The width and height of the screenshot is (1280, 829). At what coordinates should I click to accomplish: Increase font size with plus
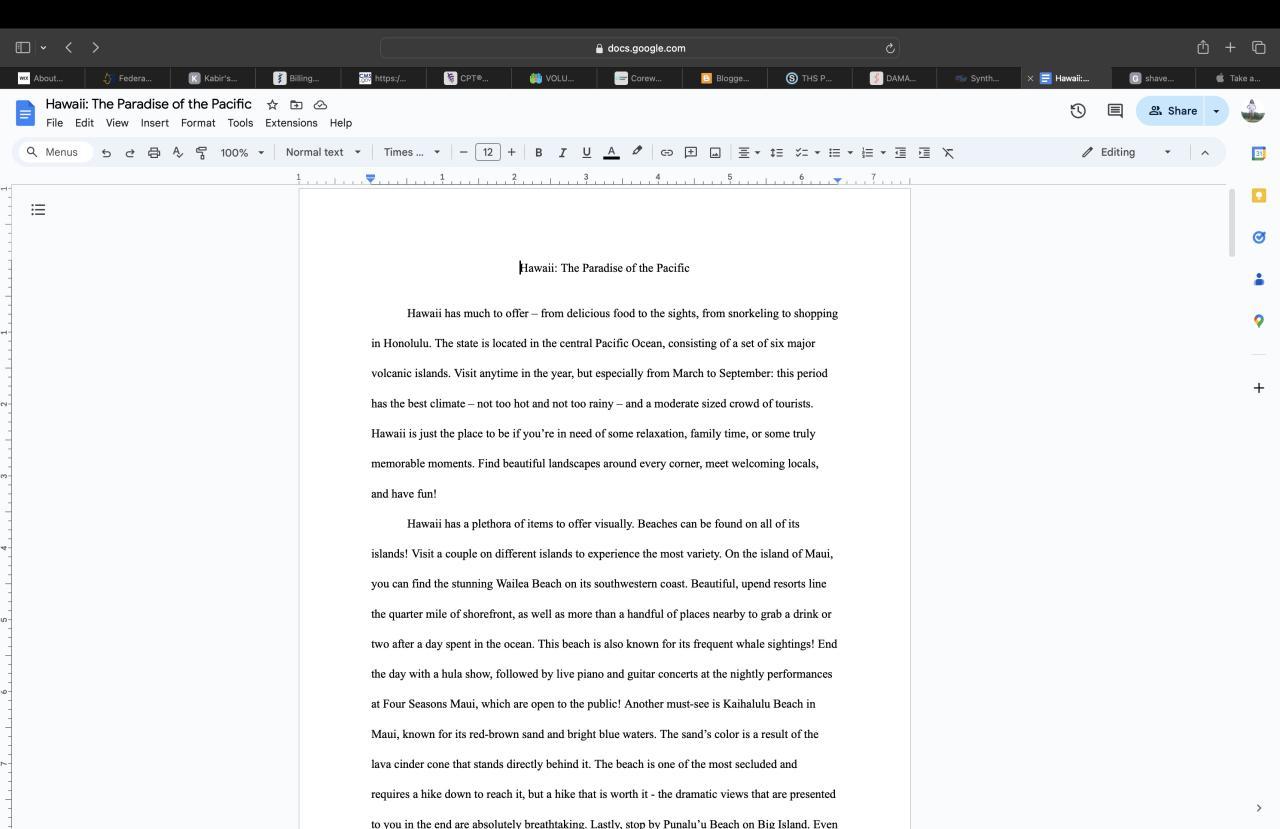(511, 152)
